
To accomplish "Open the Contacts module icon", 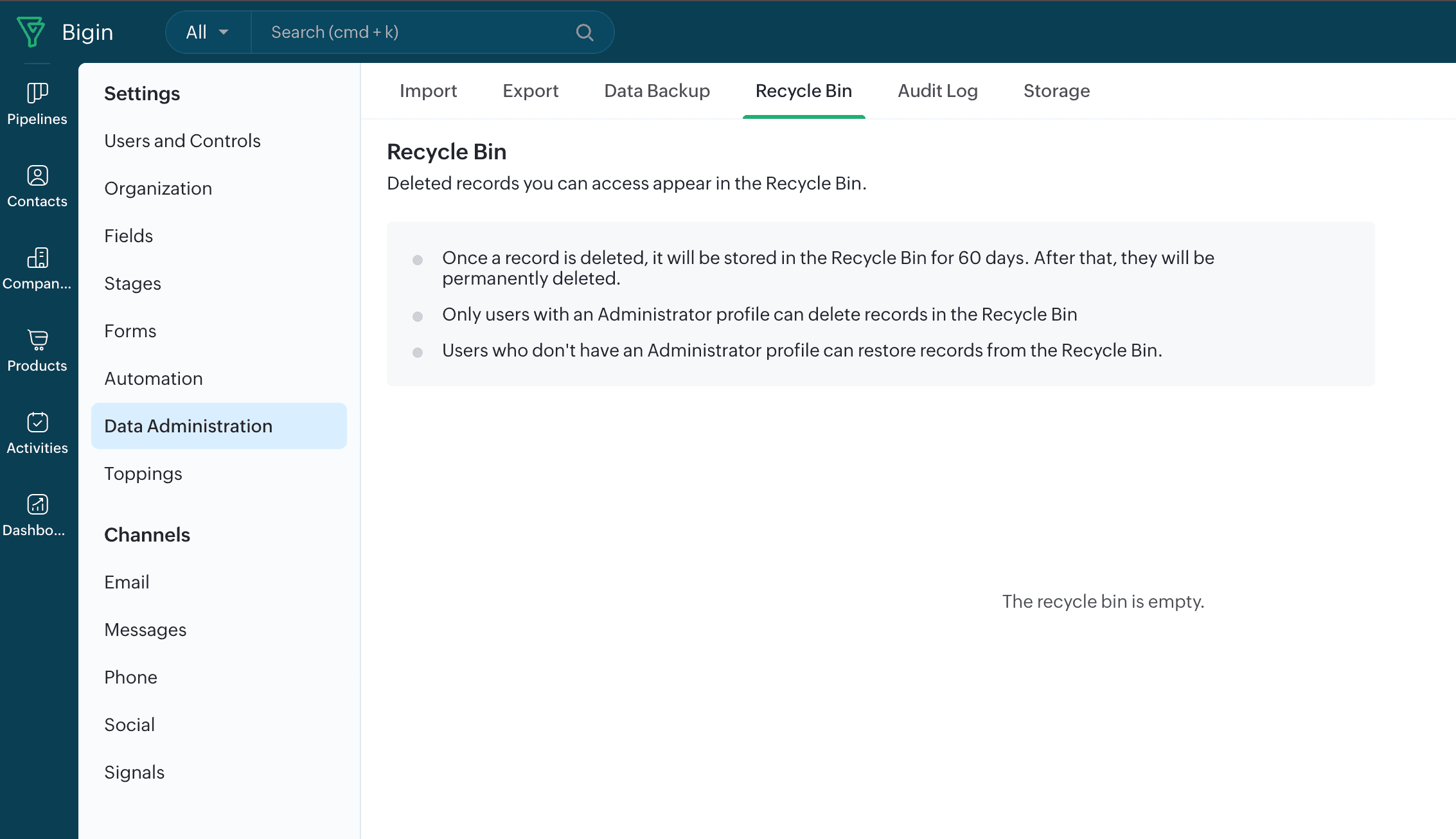I will tap(37, 176).
